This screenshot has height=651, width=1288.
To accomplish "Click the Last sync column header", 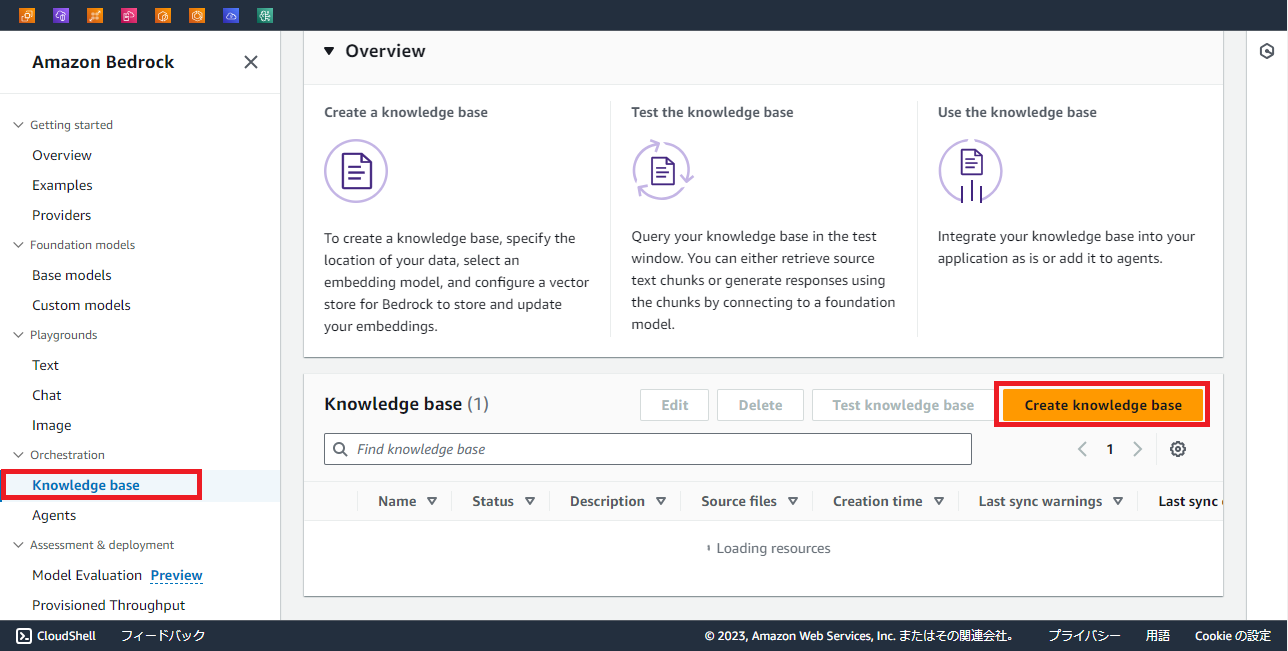I will (1188, 501).
